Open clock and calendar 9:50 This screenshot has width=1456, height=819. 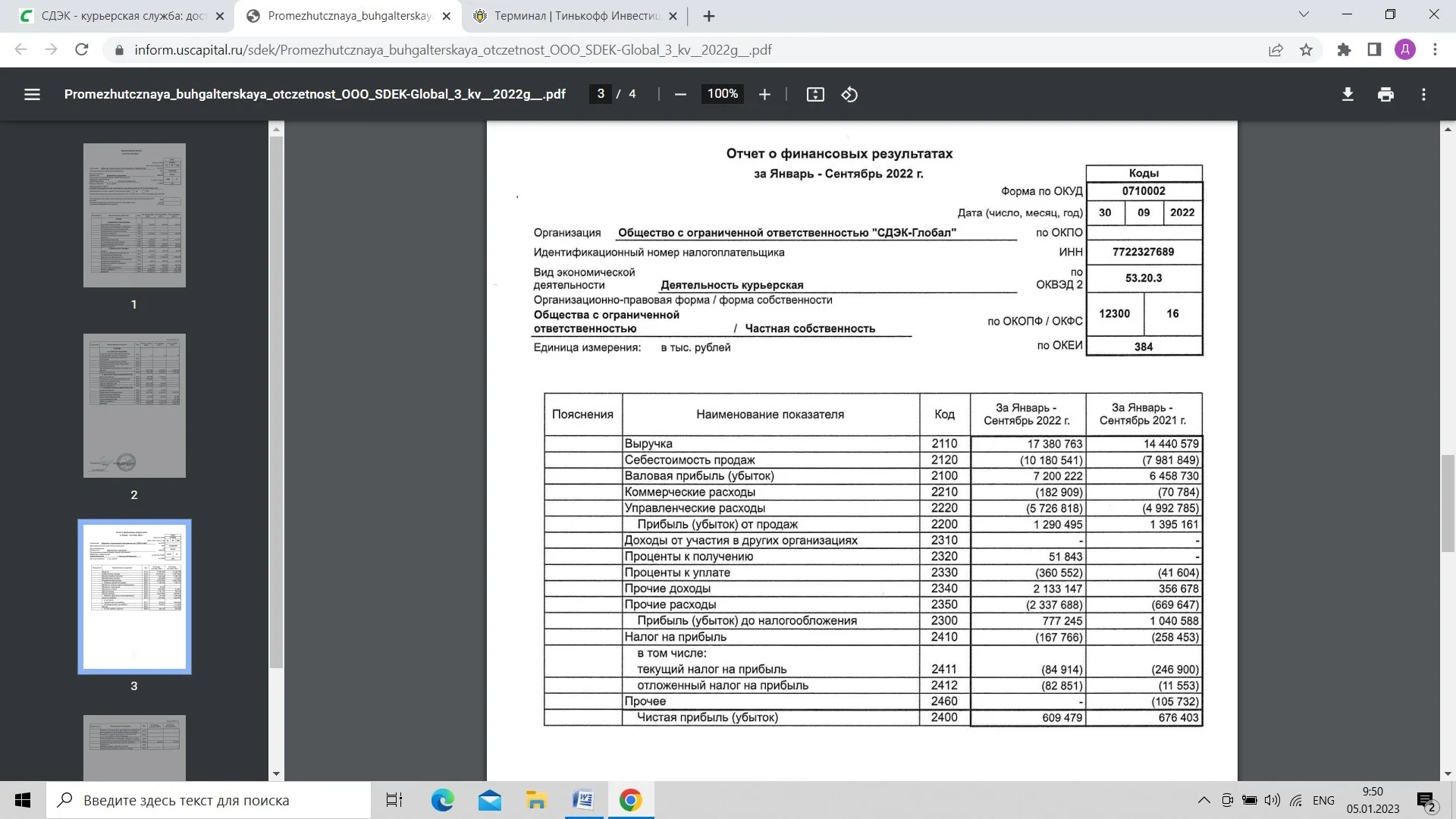[x=1373, y=800]
